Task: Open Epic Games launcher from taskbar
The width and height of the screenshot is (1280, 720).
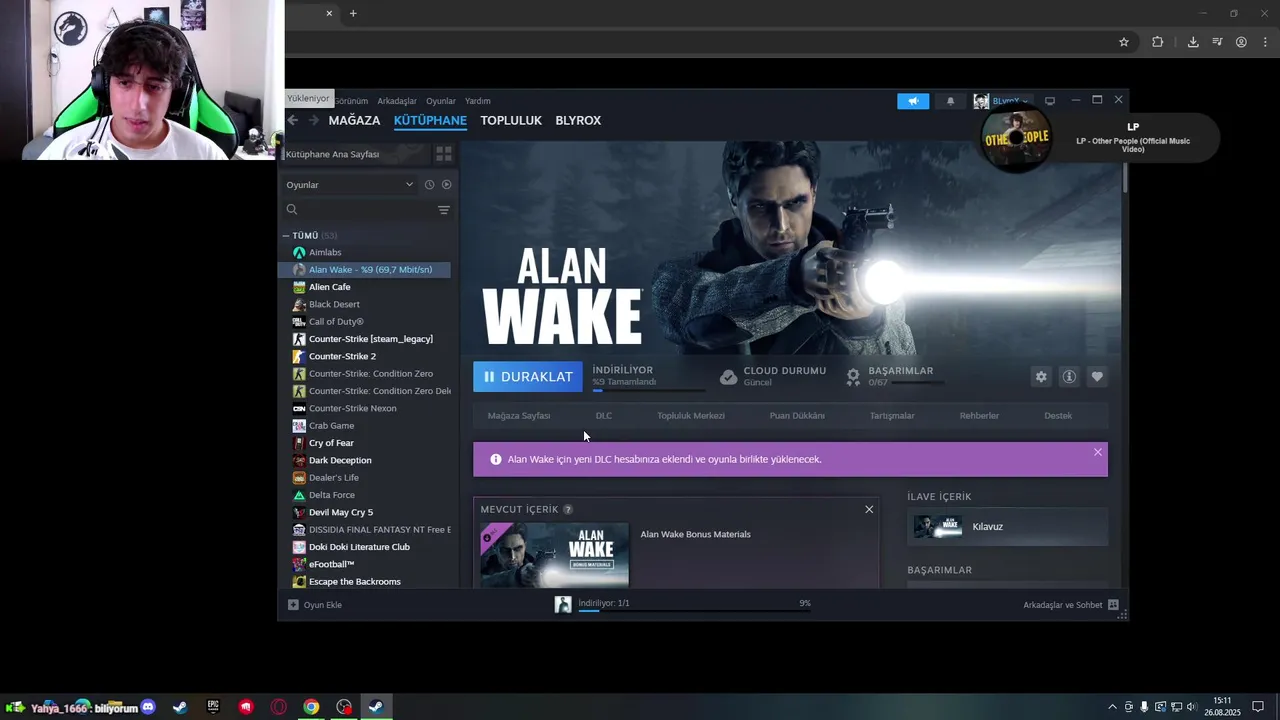Action: tap(213, 707)
